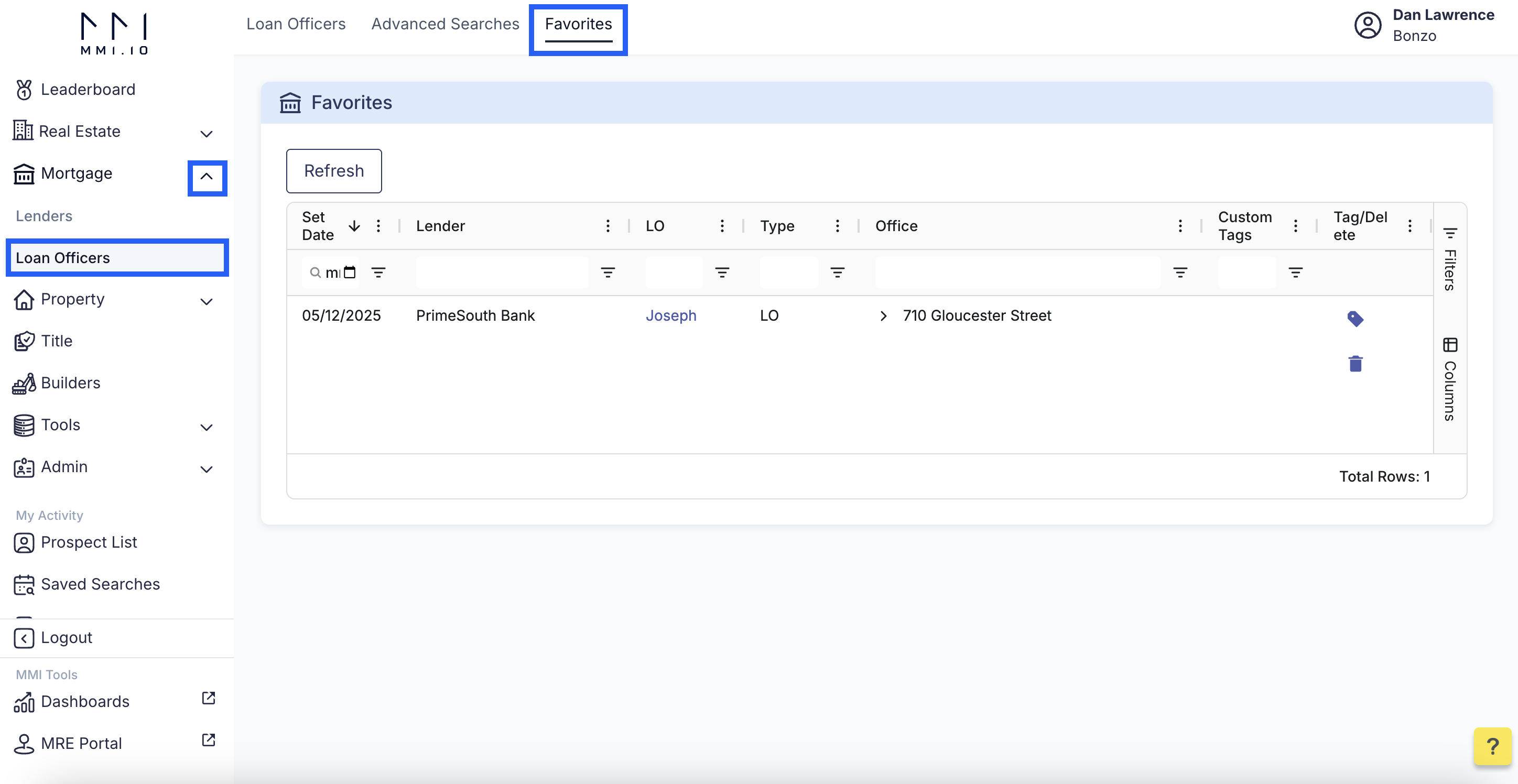
Task: Open the Custom Tags column menu
Action: 1295,225
